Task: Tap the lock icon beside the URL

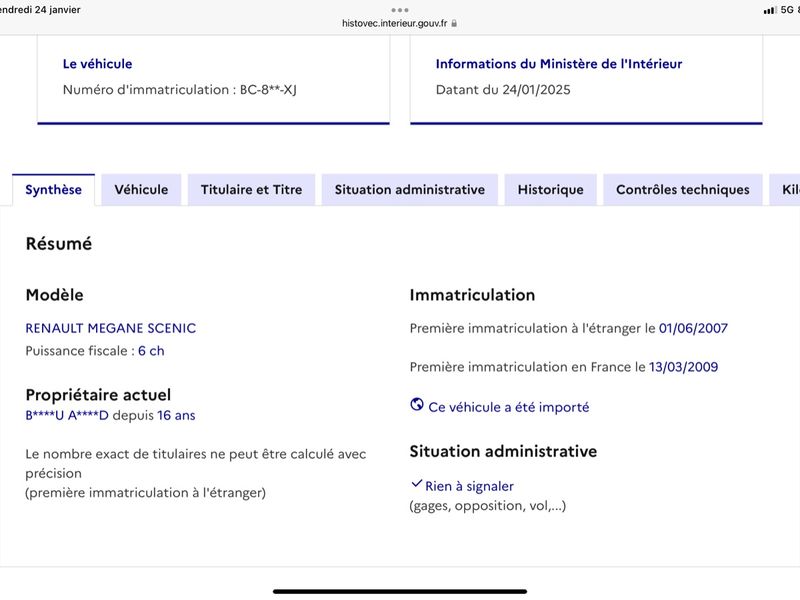Action: (x=454, y=23)
